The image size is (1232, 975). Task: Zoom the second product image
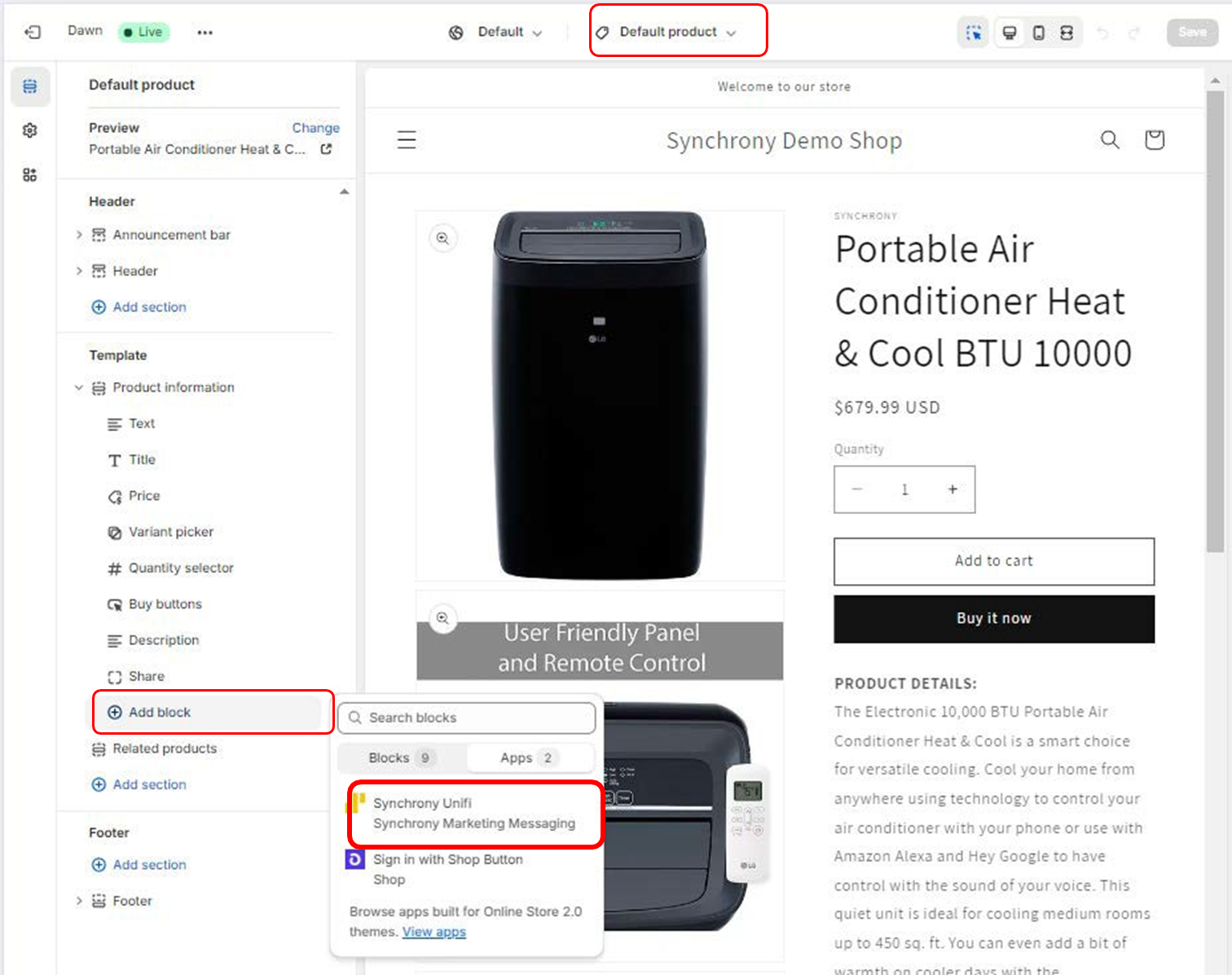pos(442,618)
